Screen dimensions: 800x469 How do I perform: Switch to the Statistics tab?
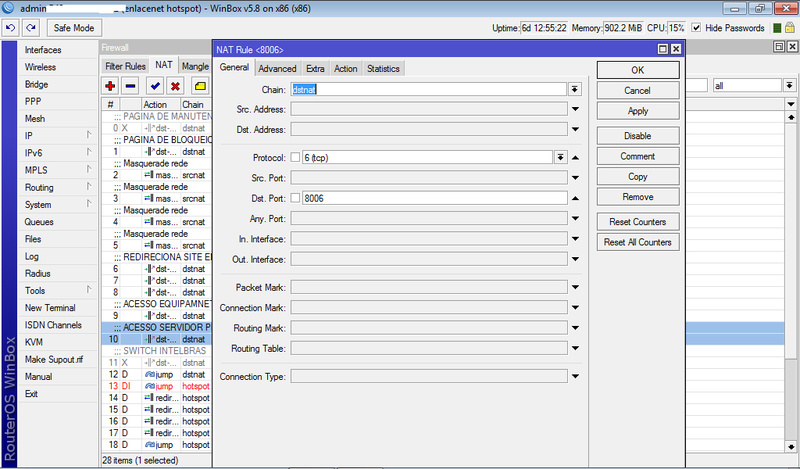click(x=383, y=68)
